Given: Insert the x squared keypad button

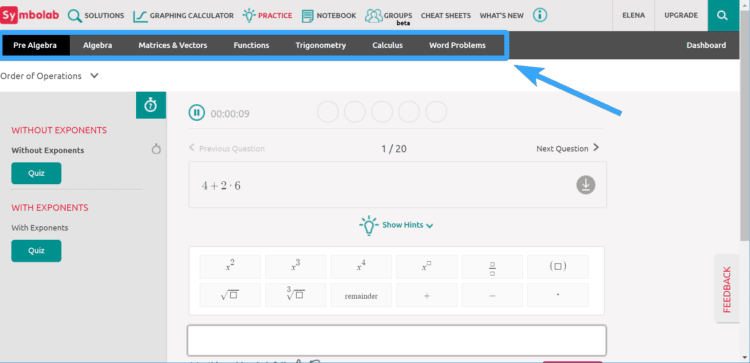Looking at the screenshot, I should tap(230, 267).
